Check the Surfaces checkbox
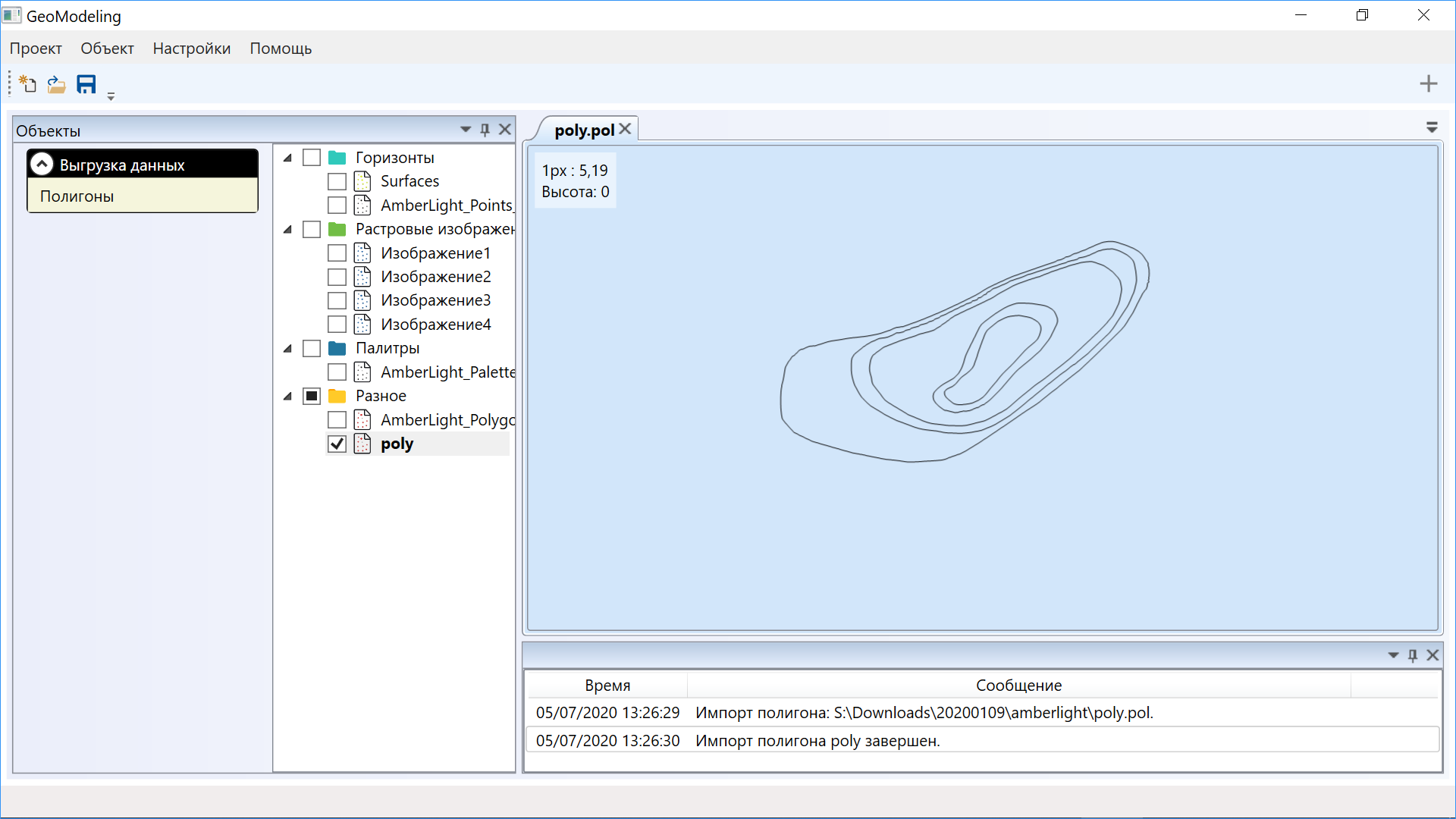Image resolution: width=1456 pixels, height=819 pixels. [337, 181]
